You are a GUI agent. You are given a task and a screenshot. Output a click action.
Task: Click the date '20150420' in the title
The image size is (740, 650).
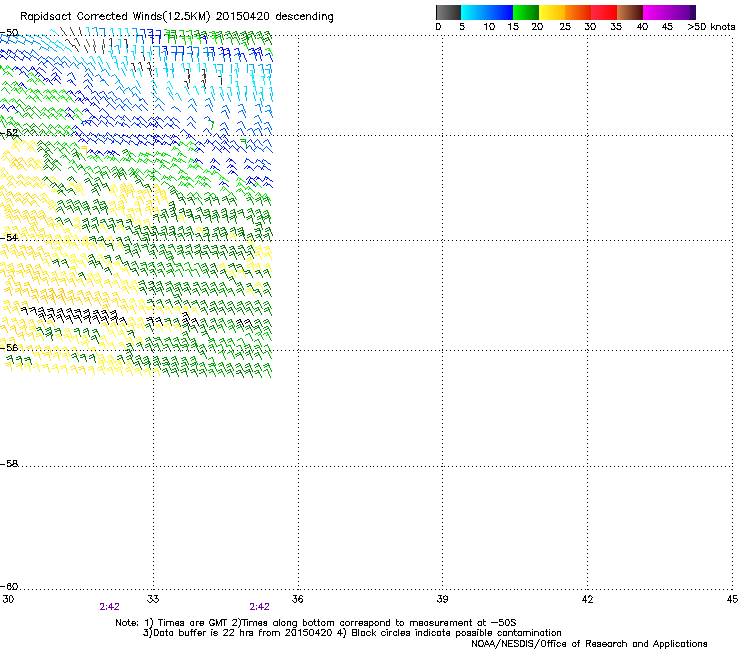pos(243,17)
